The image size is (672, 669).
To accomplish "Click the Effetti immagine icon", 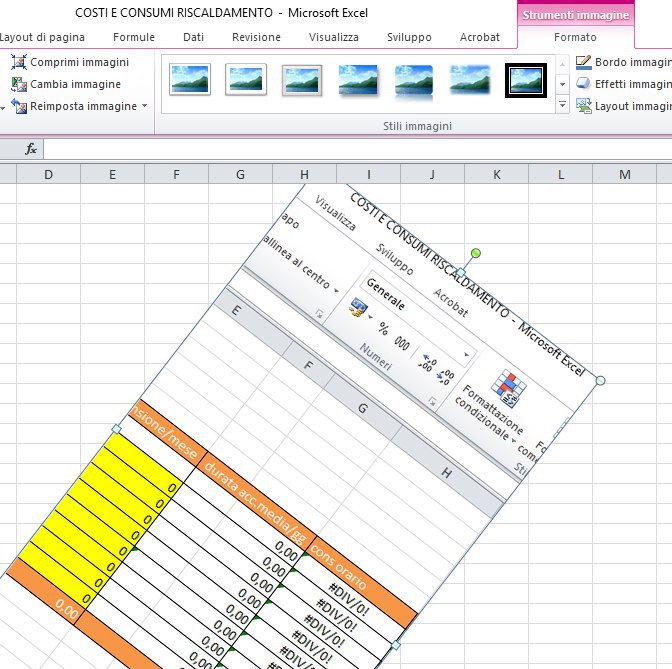I will point(583,84).
